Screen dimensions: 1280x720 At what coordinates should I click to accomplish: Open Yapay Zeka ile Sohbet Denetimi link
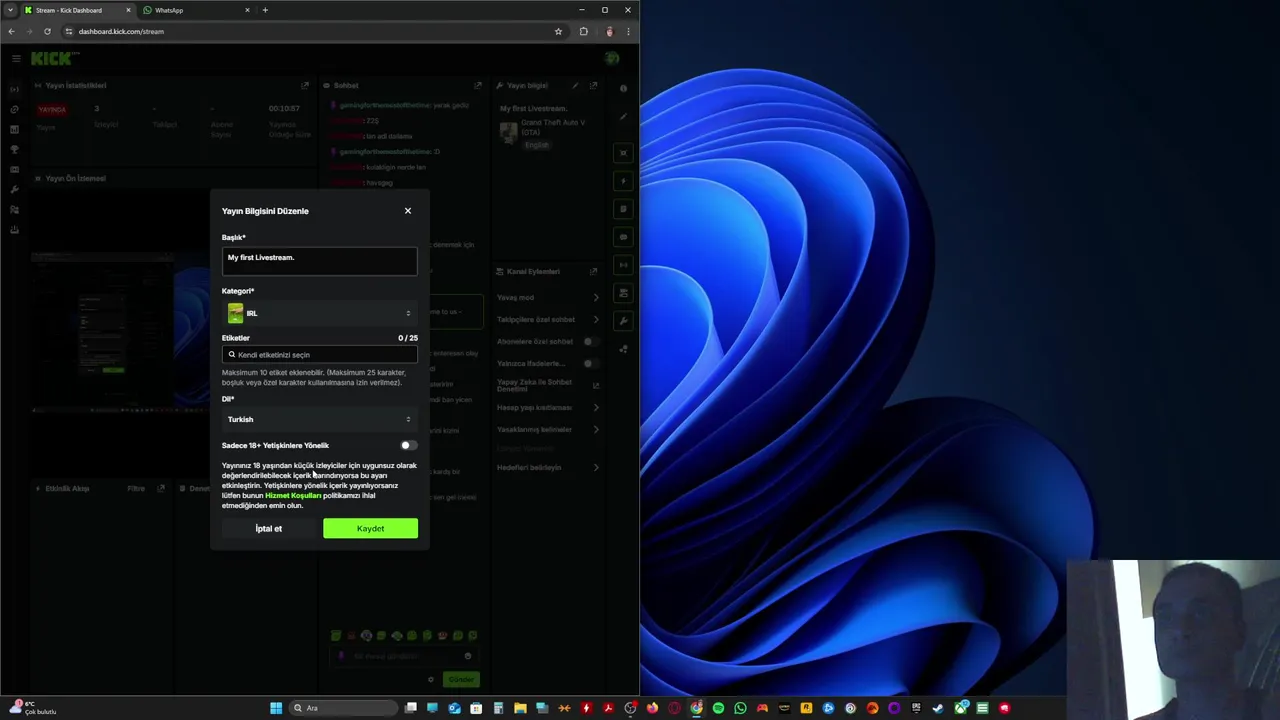coord(548,385)
